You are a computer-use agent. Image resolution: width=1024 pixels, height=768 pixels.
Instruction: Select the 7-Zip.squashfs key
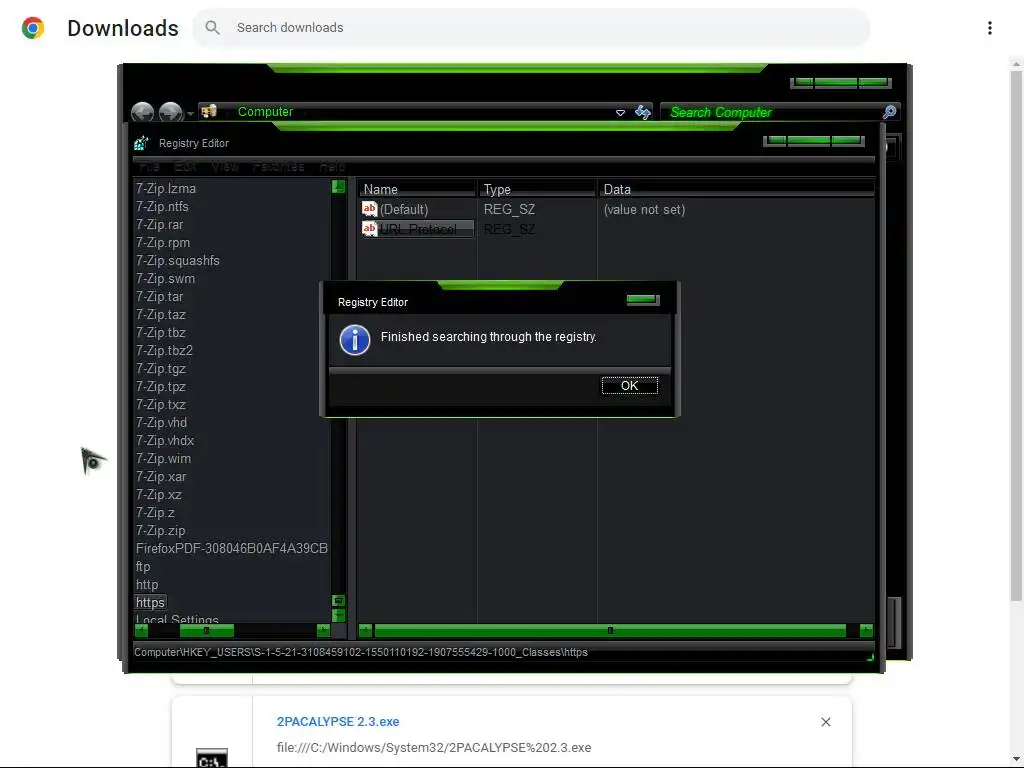[178, 261]
